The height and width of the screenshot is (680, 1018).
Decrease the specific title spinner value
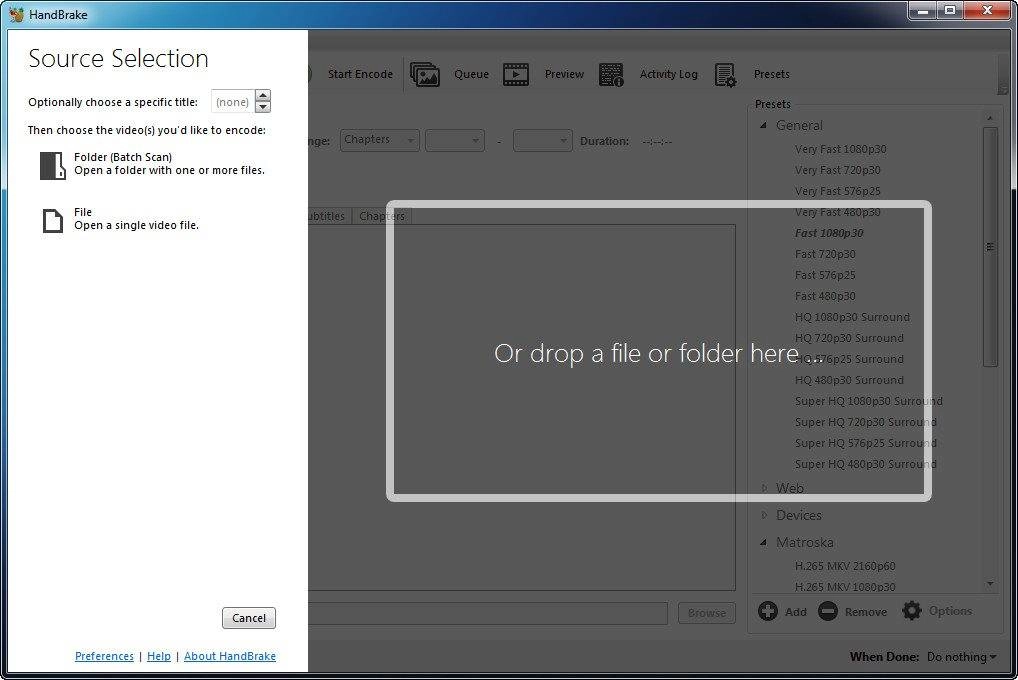(263, 107)
